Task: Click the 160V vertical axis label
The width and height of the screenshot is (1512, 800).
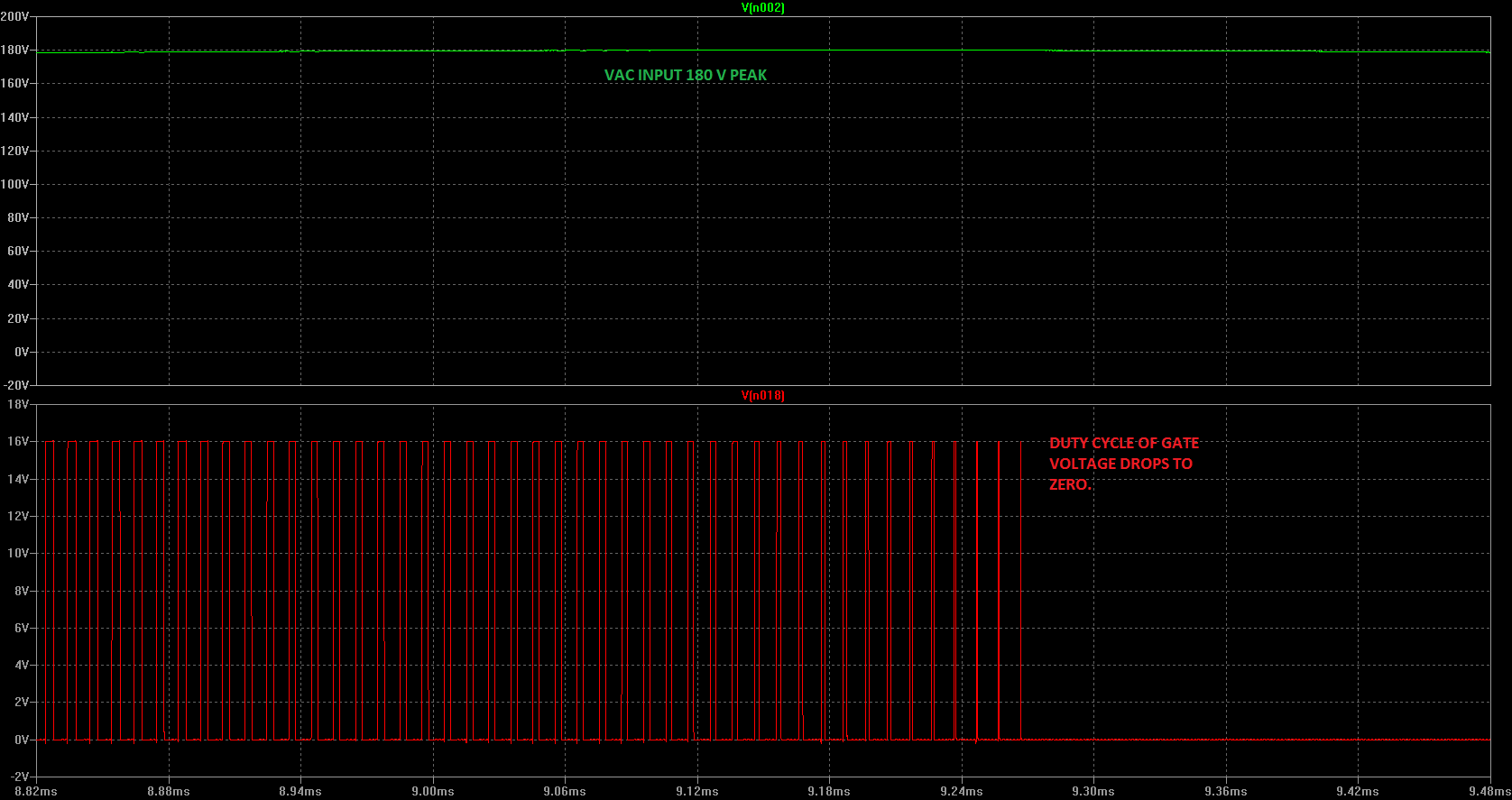Action: 14,83
